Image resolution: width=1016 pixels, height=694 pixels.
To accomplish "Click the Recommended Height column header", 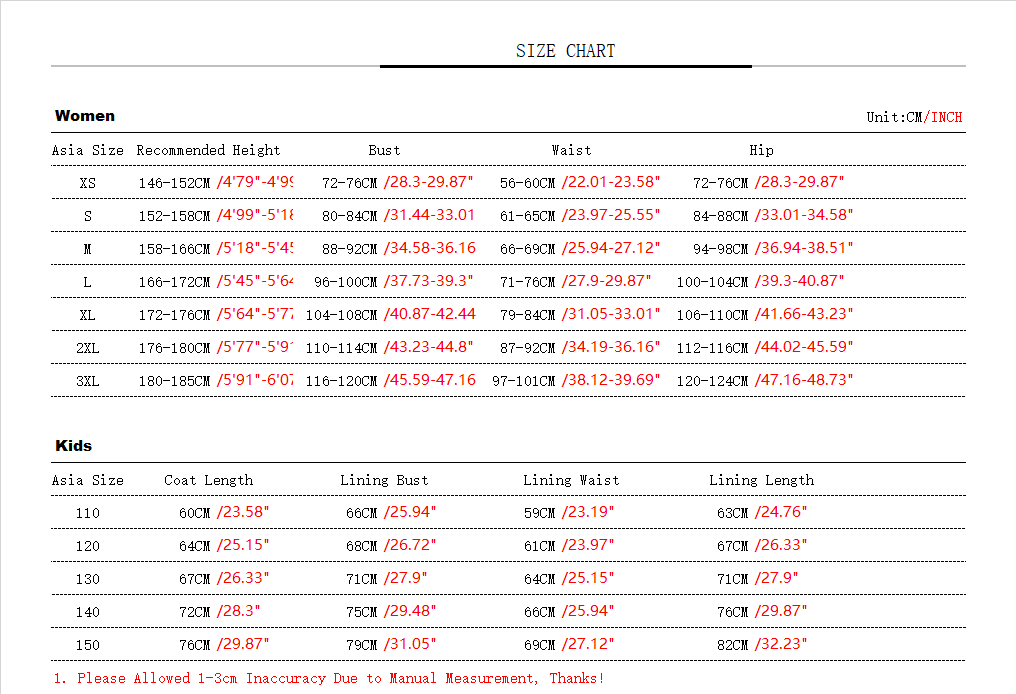I will pos(208,150).
